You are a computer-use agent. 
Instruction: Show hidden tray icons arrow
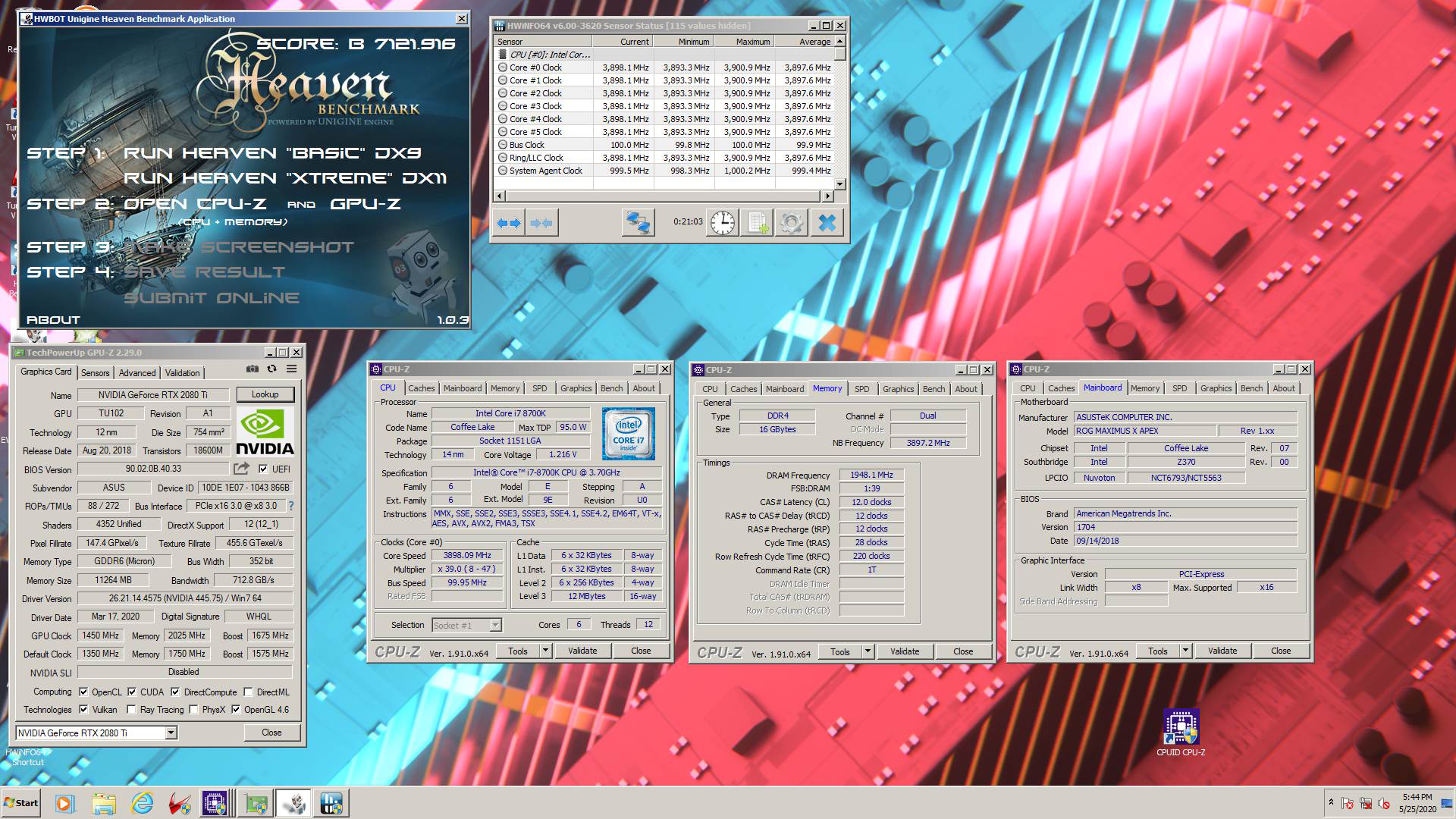click(1331, 802)
